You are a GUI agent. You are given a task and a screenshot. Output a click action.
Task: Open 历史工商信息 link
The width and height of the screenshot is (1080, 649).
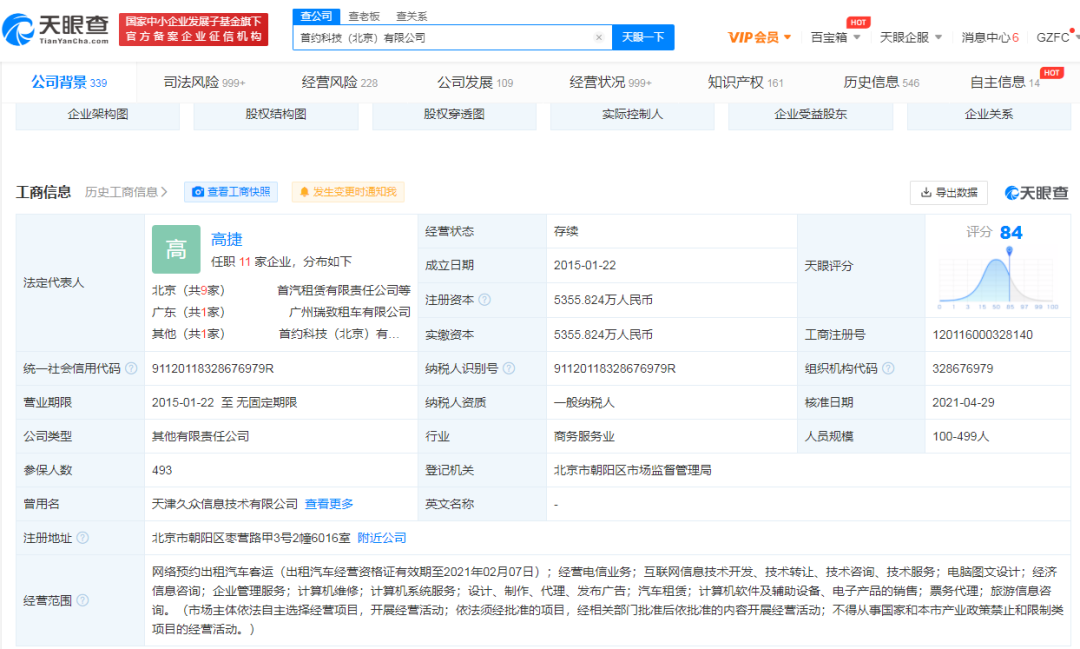pyautogui.click(x=126, y=192)
